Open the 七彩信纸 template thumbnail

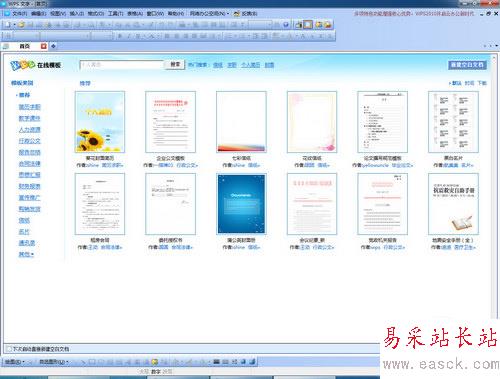pyautogui.click(x=241, y=122)
